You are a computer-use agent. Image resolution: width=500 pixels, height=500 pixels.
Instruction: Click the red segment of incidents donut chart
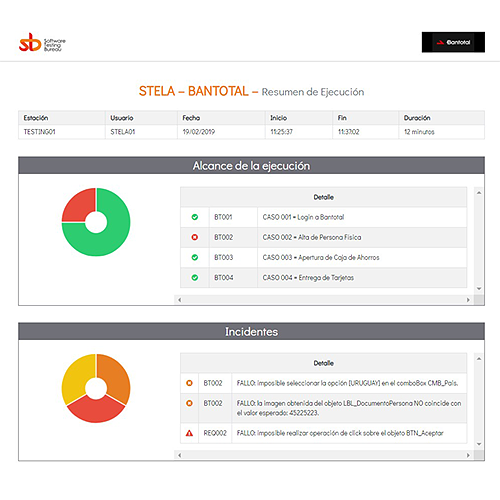pos(96,411)
